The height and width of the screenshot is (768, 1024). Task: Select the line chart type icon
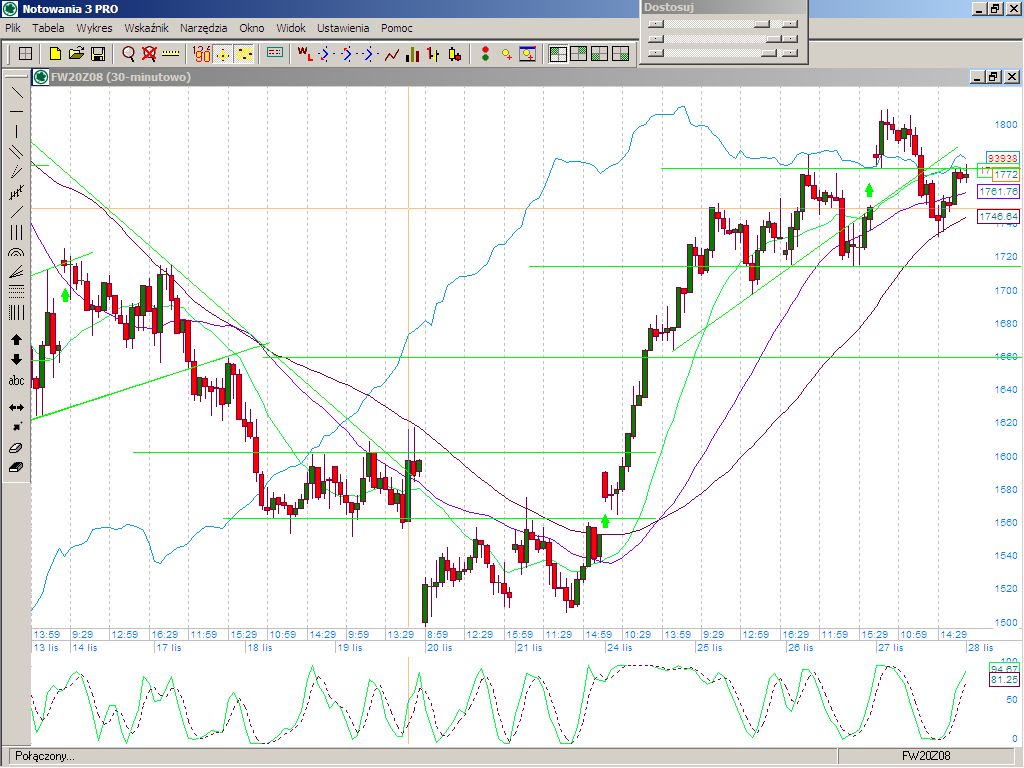pyautogui.click(x=392, y=54)
